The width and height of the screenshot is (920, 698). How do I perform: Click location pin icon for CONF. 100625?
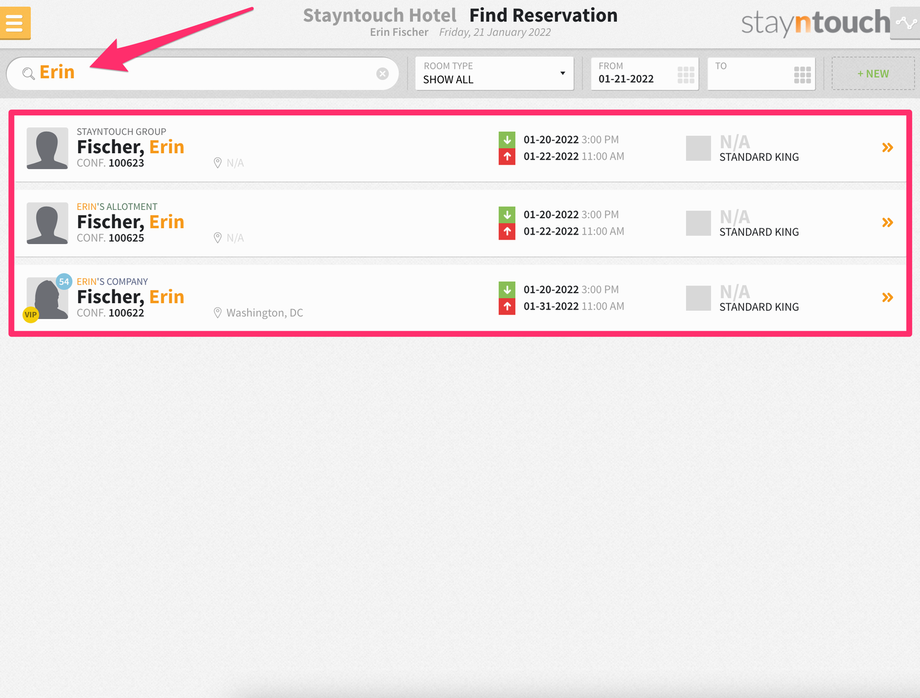click(217, 238)
